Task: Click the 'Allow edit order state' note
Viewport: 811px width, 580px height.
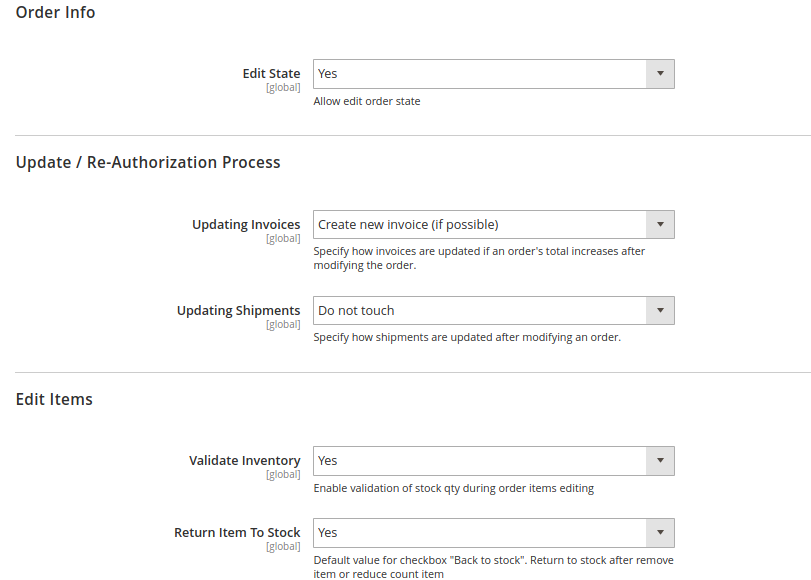Action: (x=367, y=101)
